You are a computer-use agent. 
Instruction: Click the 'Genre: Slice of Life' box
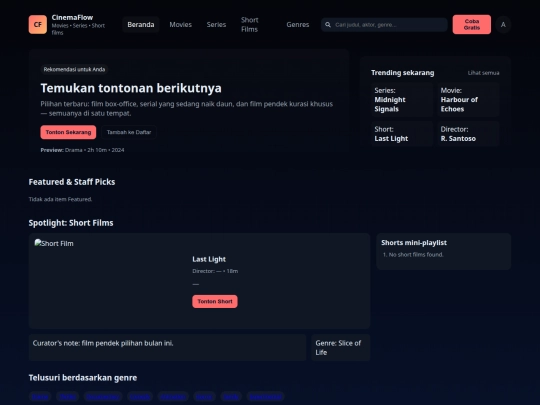coord(341,347)
